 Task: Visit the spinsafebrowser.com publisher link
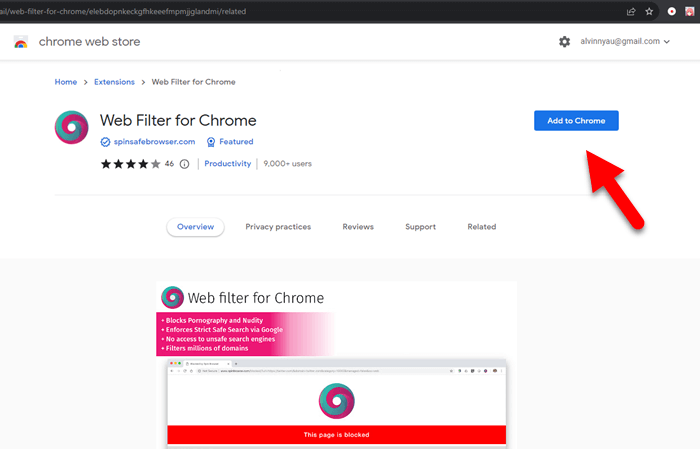point(154,142)
